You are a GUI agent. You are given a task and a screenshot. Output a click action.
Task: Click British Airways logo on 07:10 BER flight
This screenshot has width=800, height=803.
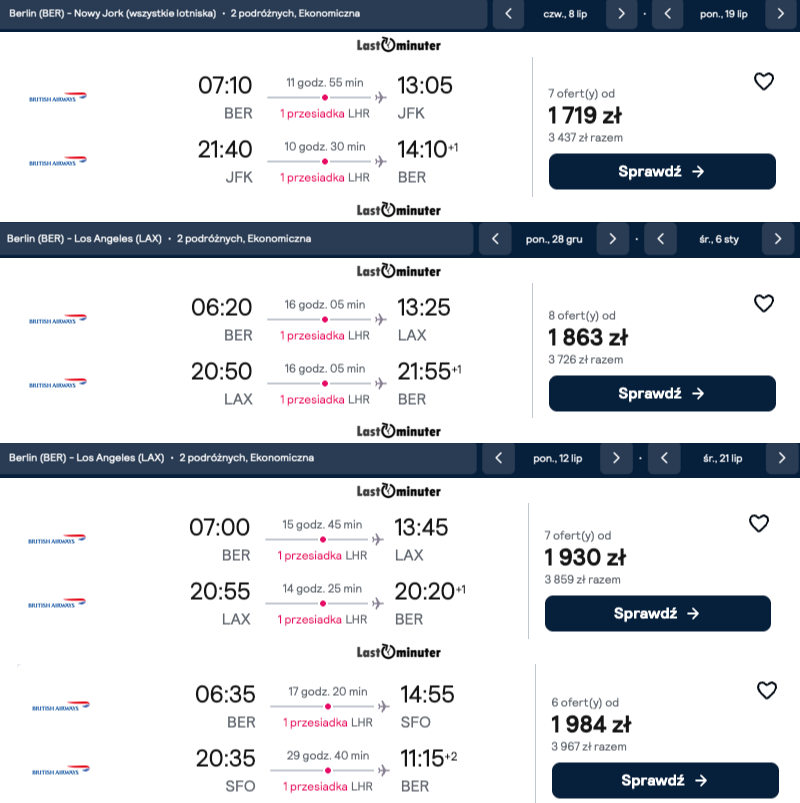click(57, 97)
